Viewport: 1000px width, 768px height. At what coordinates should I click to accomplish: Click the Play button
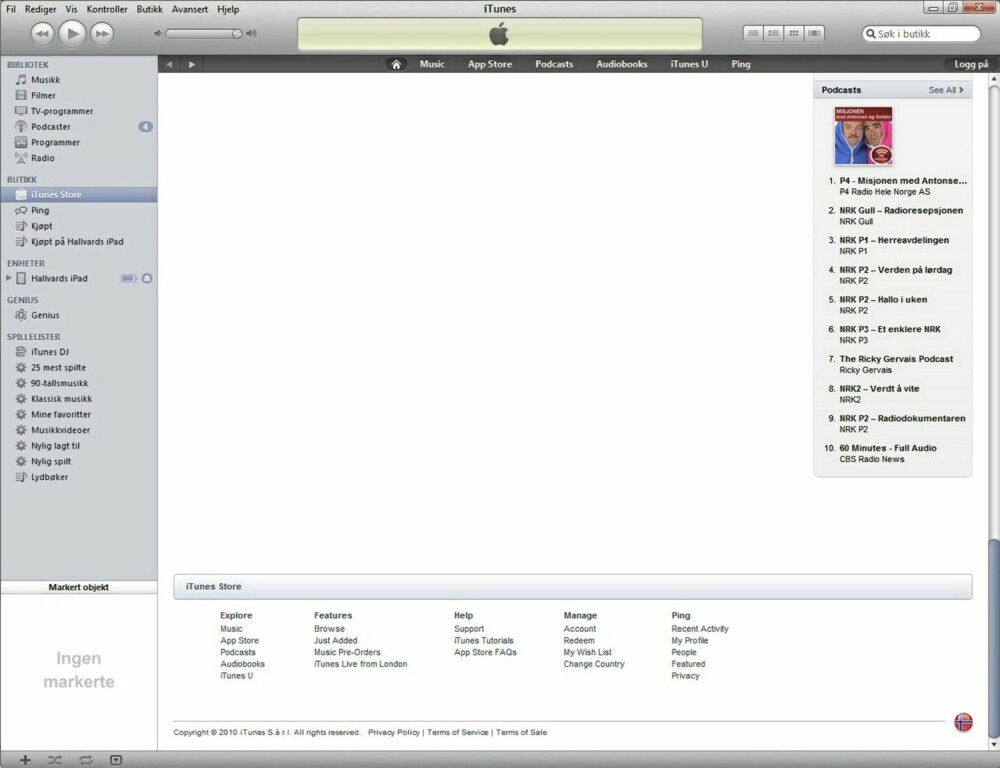tap(72, 33)
